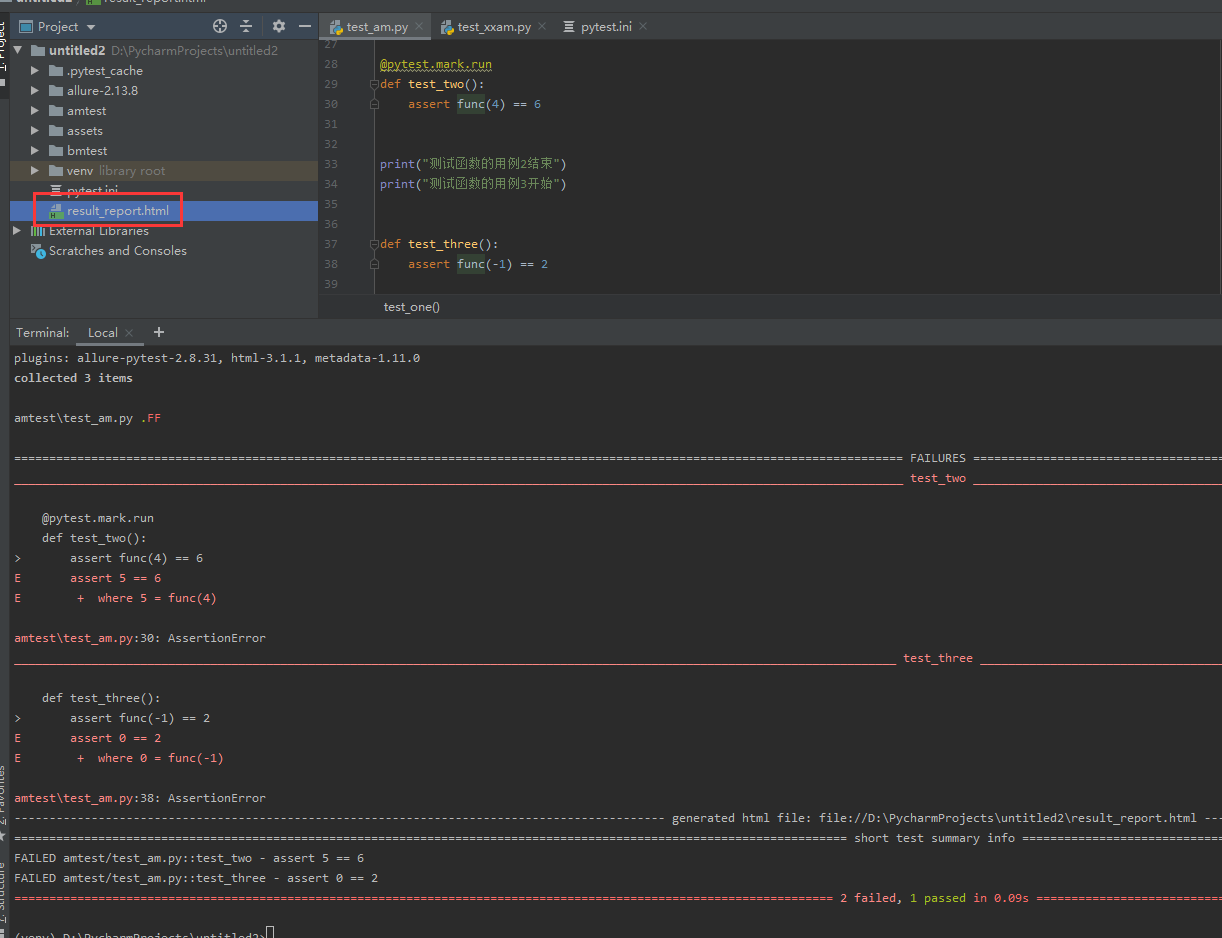The width and height of the screenshot is (1222, 938).
Task: Click the Collapse All icon in Project panel
Action: click(x=246, y=26)
